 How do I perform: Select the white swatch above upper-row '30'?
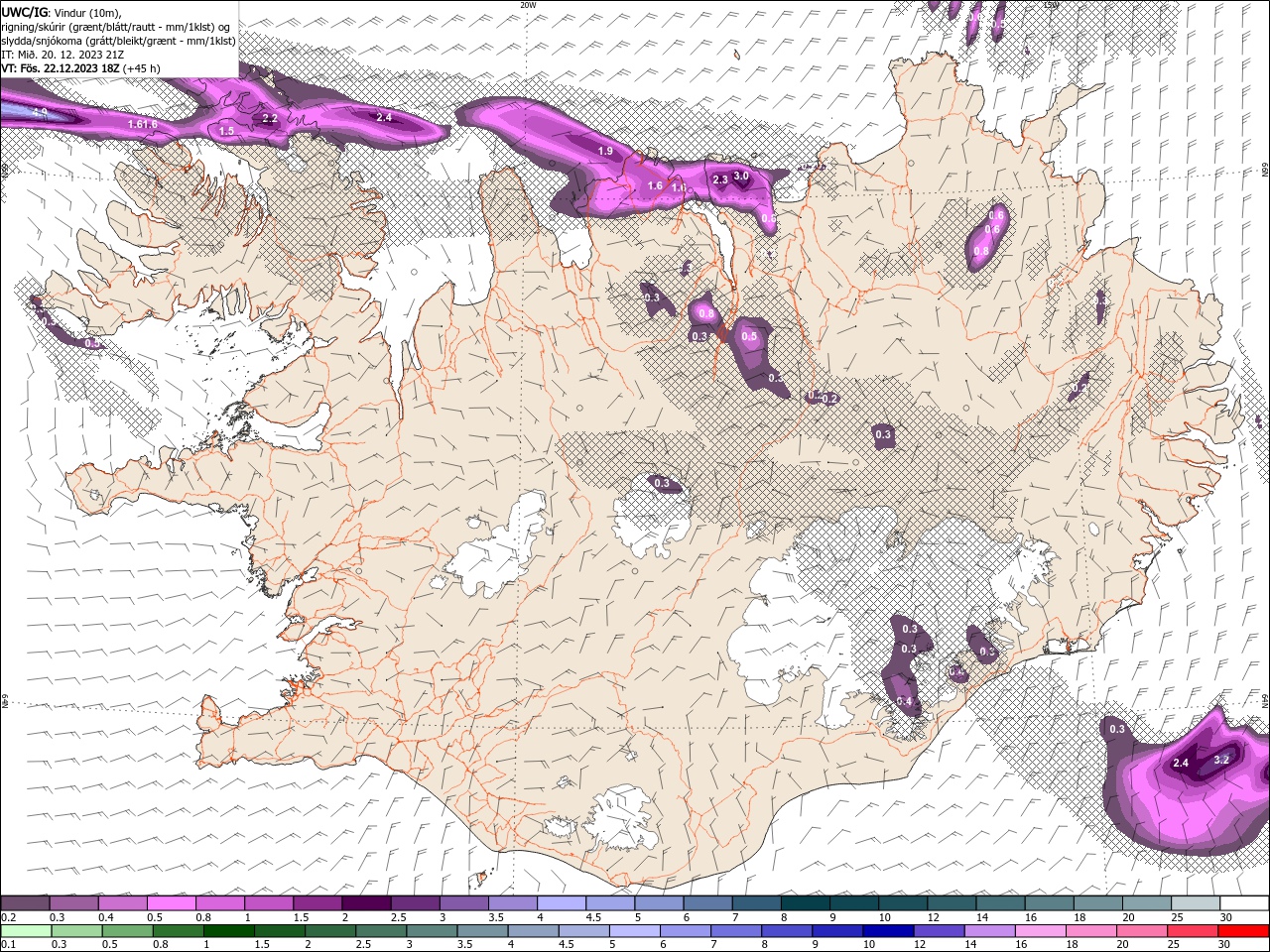click(1243, 903)
